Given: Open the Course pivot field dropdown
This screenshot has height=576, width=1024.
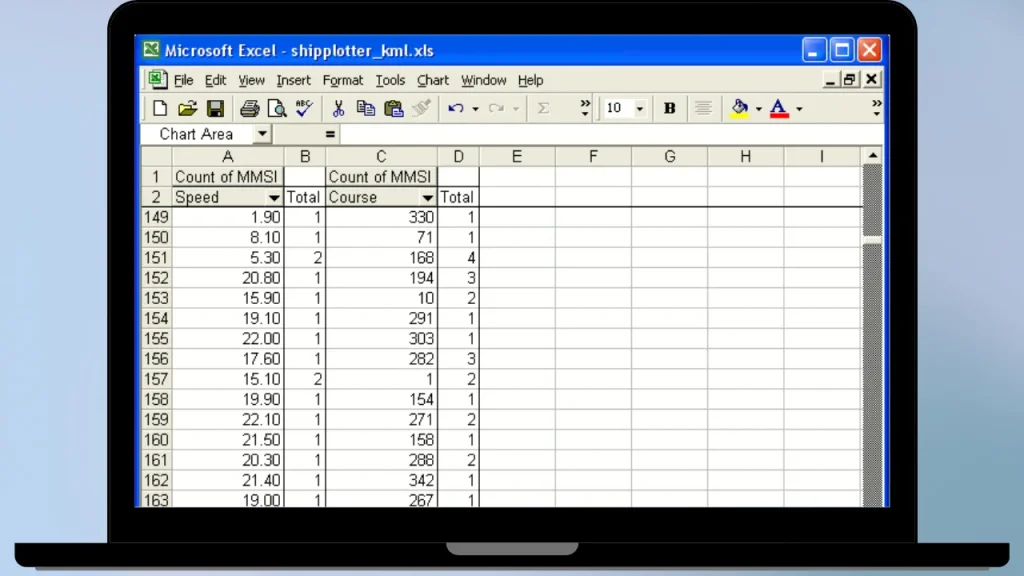Looking at the screenshot, I should pos(427,197).
